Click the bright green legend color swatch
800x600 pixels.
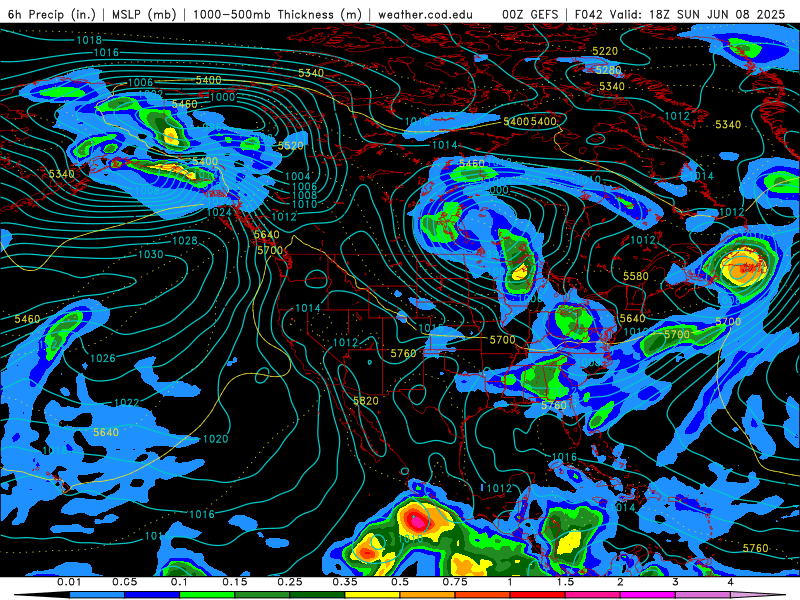coord(207,595)
